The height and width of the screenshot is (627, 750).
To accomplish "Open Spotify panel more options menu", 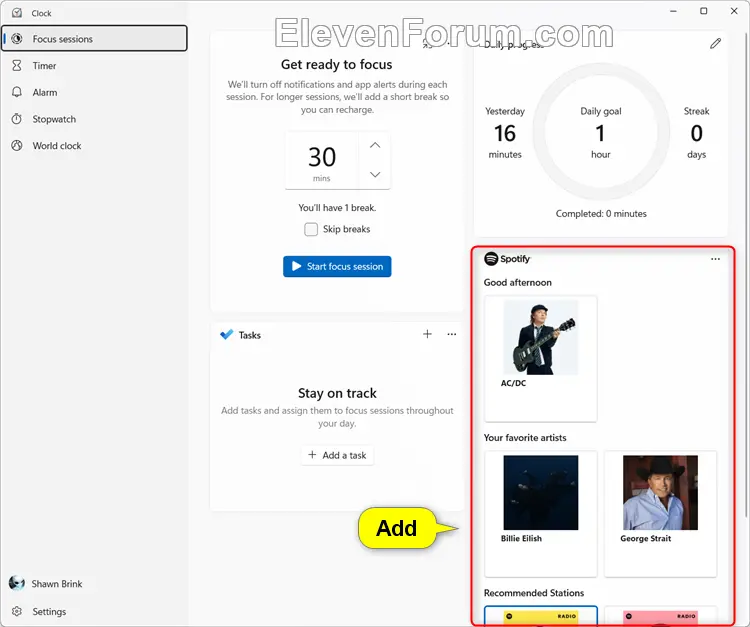I will click(715, 259).
